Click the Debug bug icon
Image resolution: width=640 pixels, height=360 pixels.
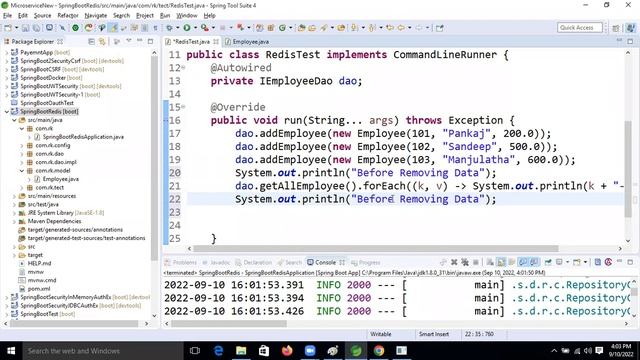pos(169,28)
